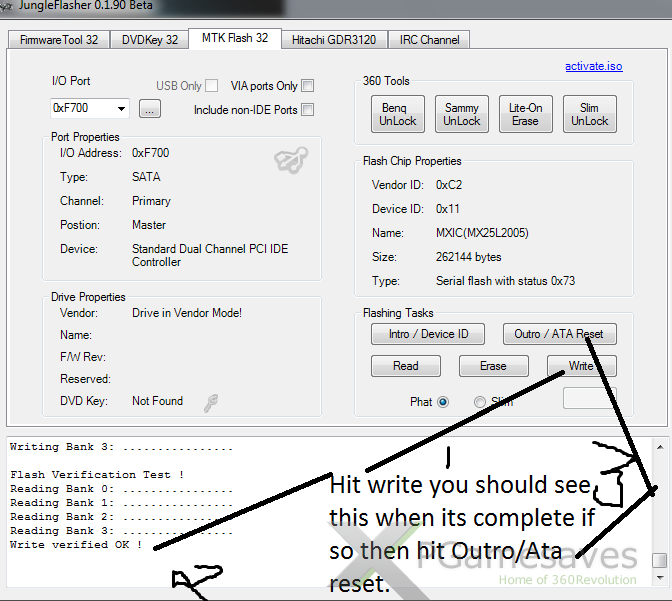The width and height of the screenshot is (672, 601).
Task: Open the DVDKey 32 tab
Action: (x=150, y=40)
